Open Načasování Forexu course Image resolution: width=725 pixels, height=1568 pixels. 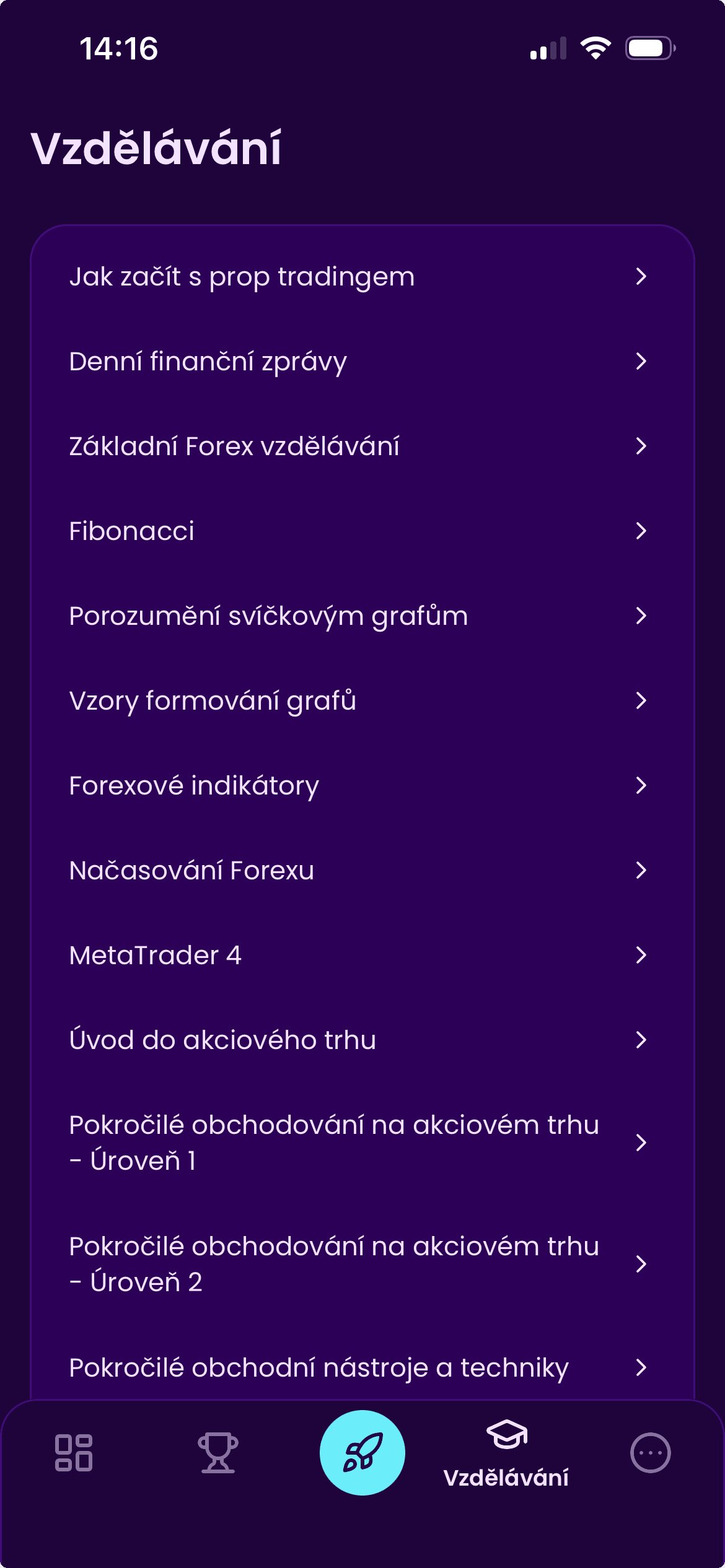pyautogui.click(x=362, y=870)
